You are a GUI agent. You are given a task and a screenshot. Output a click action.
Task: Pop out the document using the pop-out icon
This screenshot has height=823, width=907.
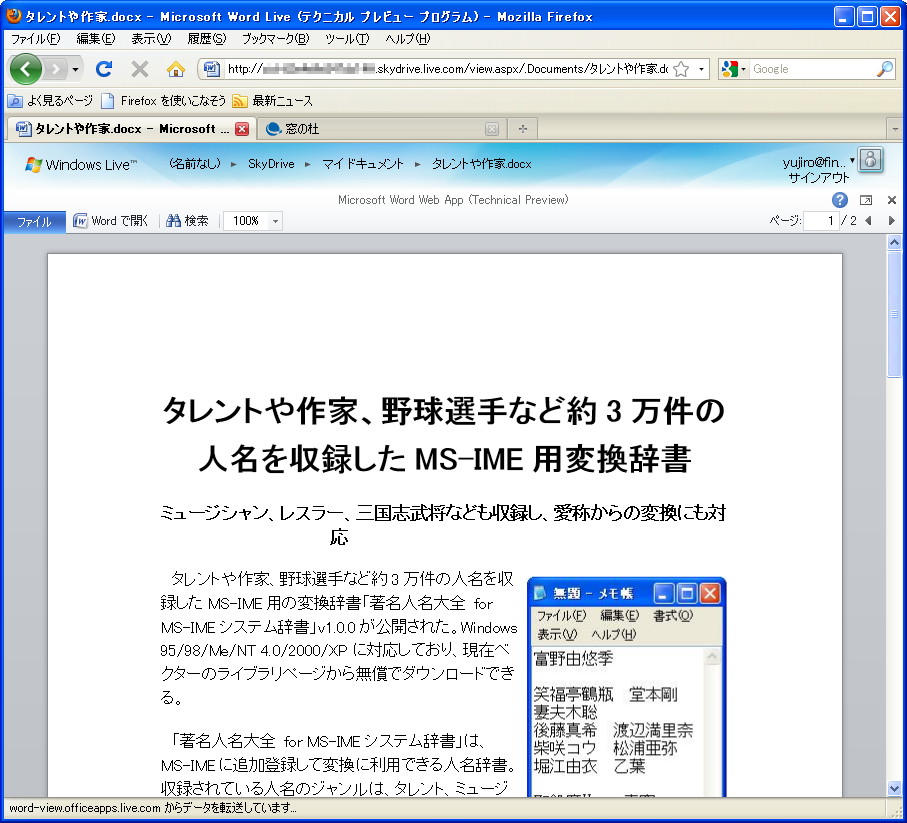[x=864, y=200]
